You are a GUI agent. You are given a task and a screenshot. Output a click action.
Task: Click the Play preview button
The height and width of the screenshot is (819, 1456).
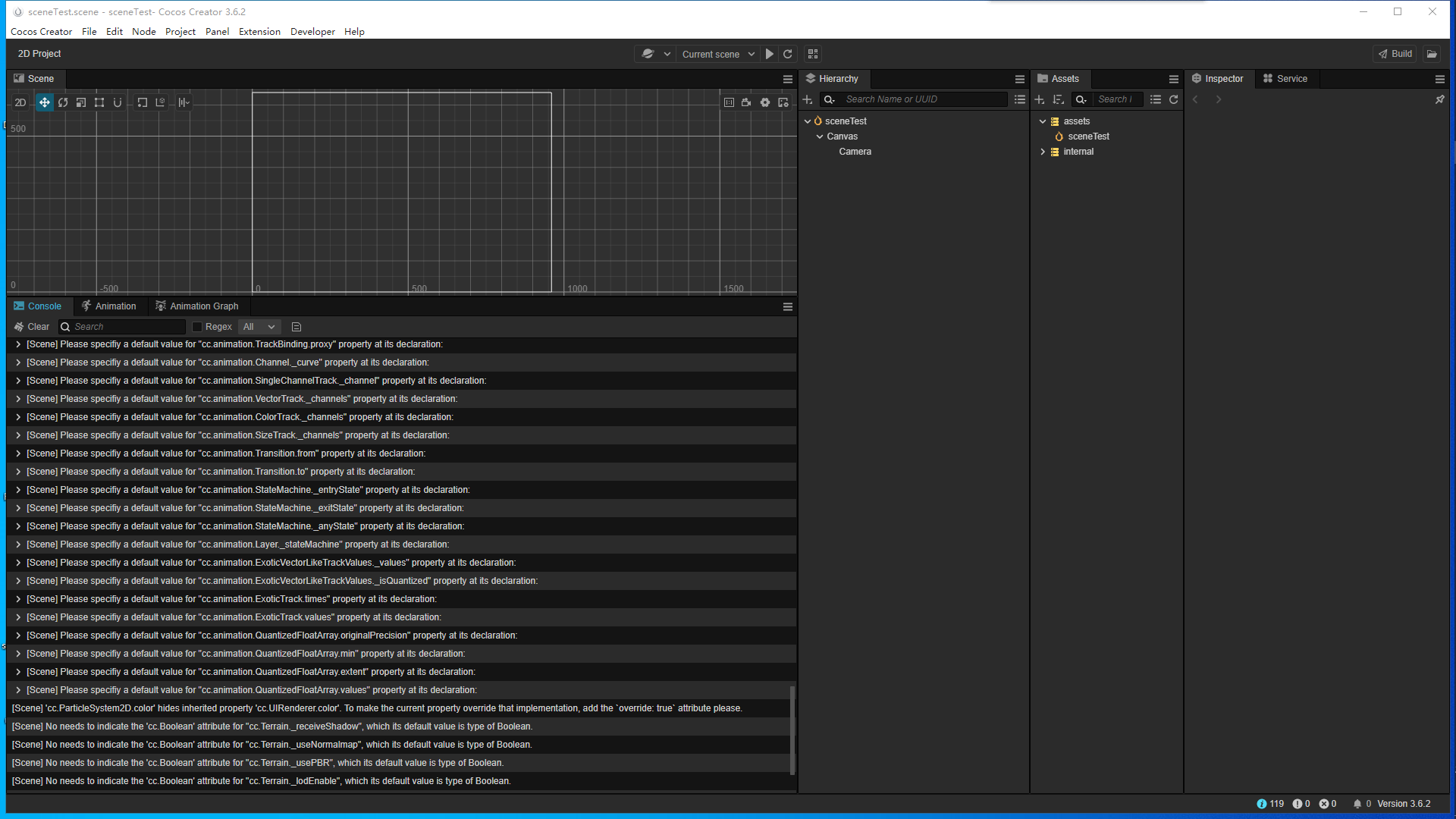coord(770,54)
